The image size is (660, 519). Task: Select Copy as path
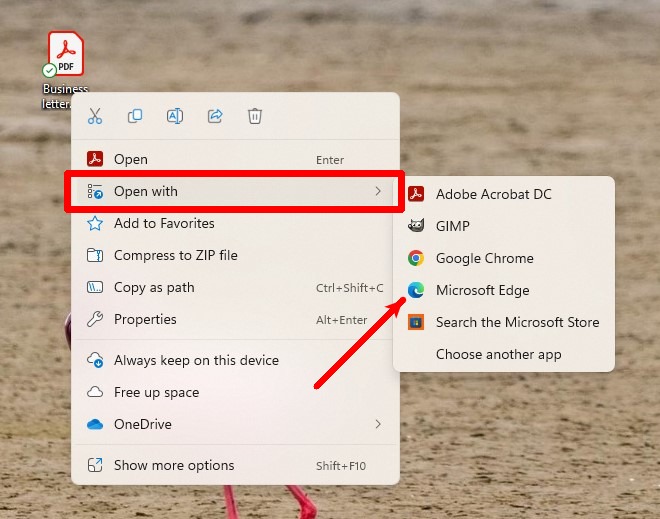[x=235, y=287]
